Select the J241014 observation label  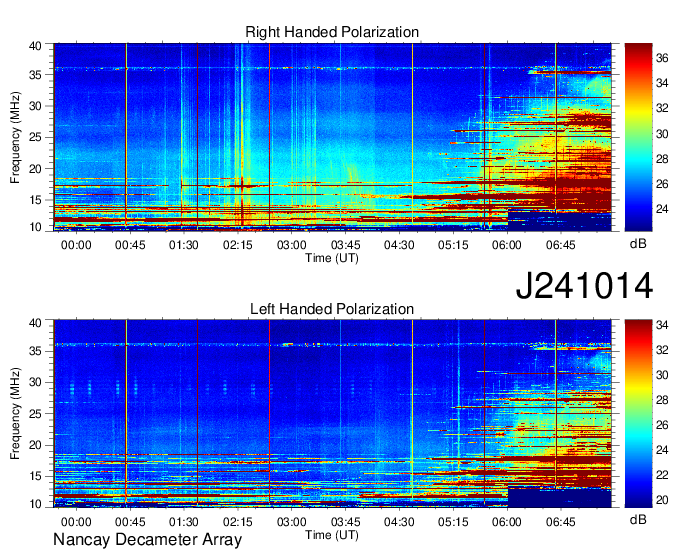(584, 285)
